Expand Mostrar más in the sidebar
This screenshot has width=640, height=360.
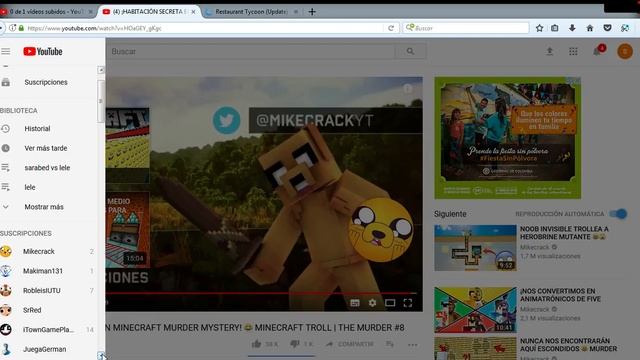[44, 207]
